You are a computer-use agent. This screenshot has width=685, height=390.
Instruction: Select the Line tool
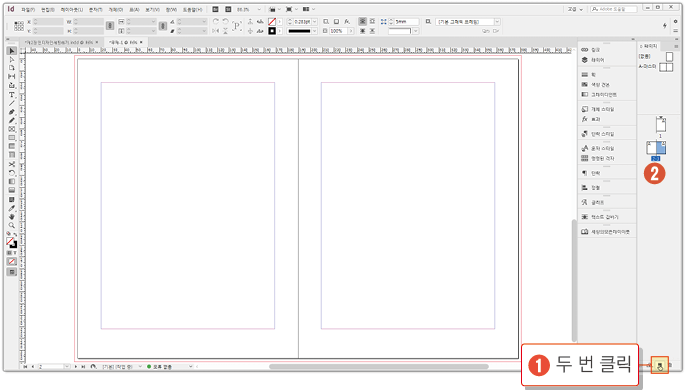pyautogui.click(x=12, y=104)
